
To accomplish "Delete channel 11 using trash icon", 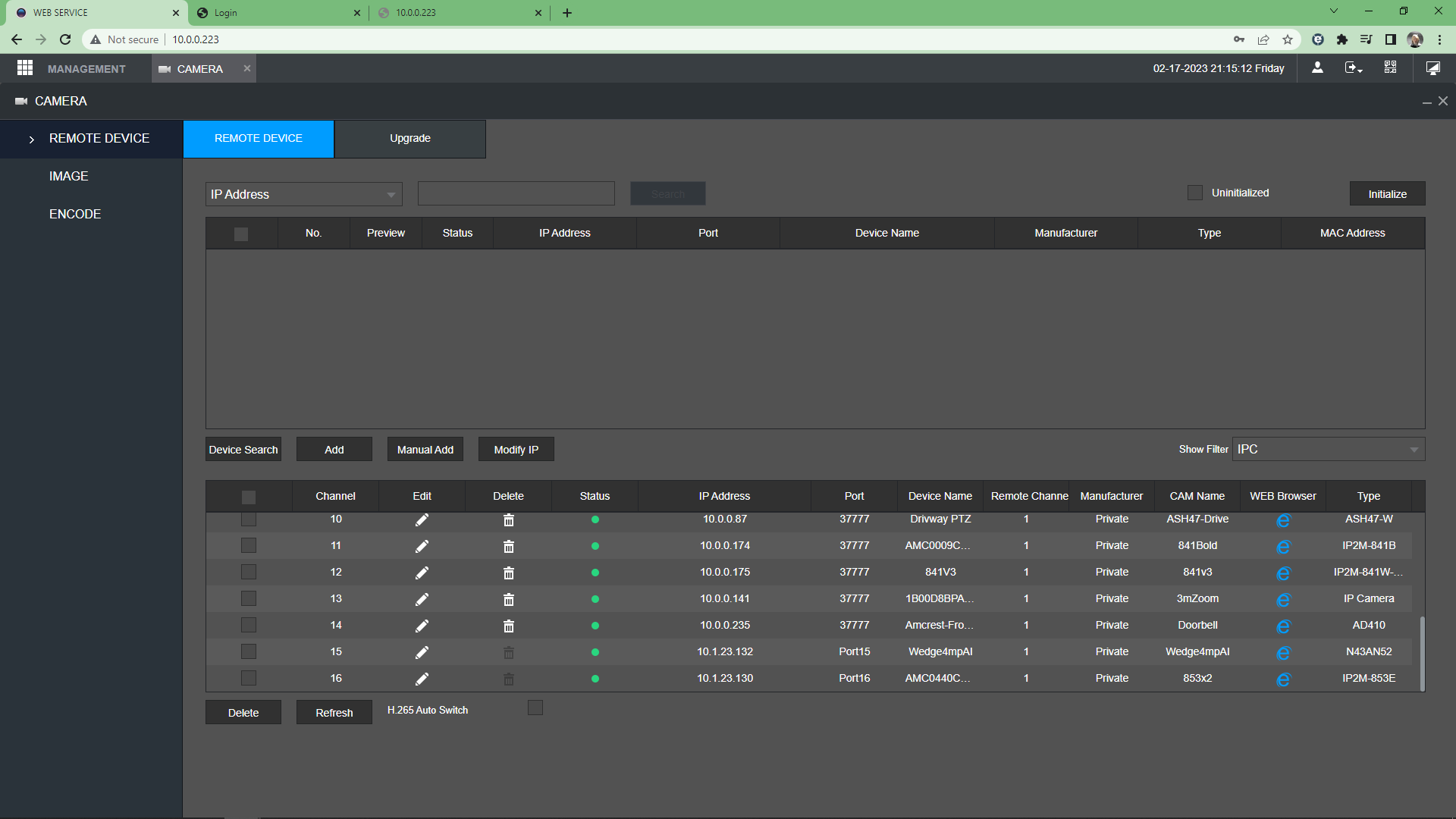I will 509,546.
